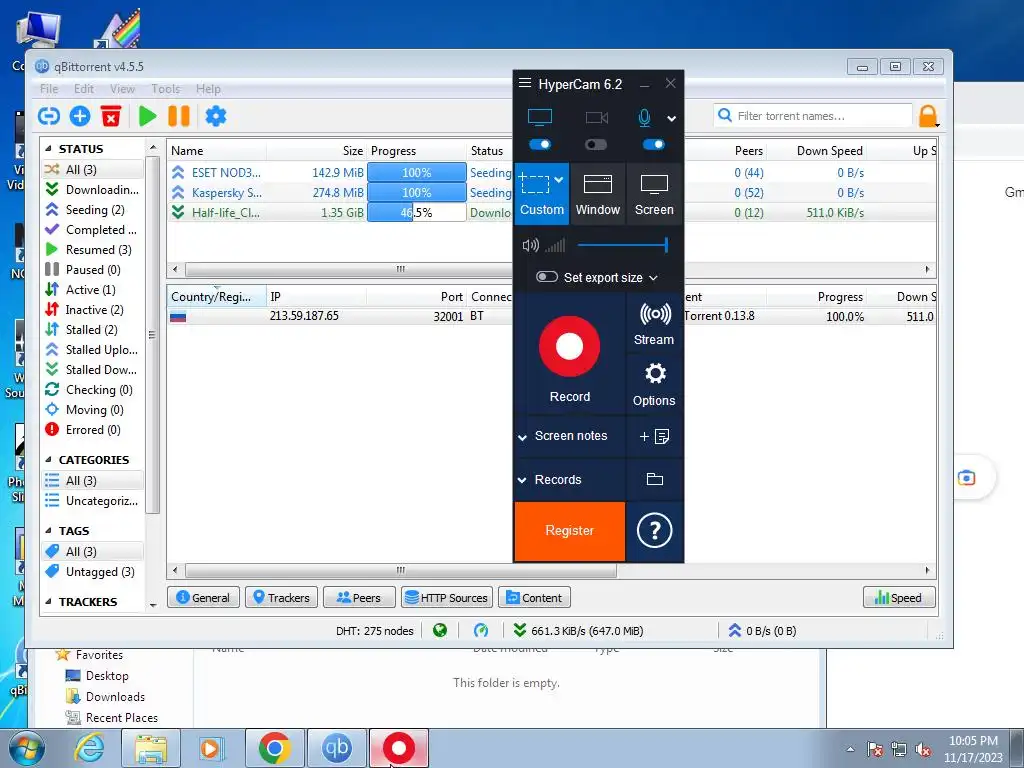Image resolution: width=1024 pixels, height=768 pixels.
Task: Select the Paused (0) status filter
Action: 93,270
